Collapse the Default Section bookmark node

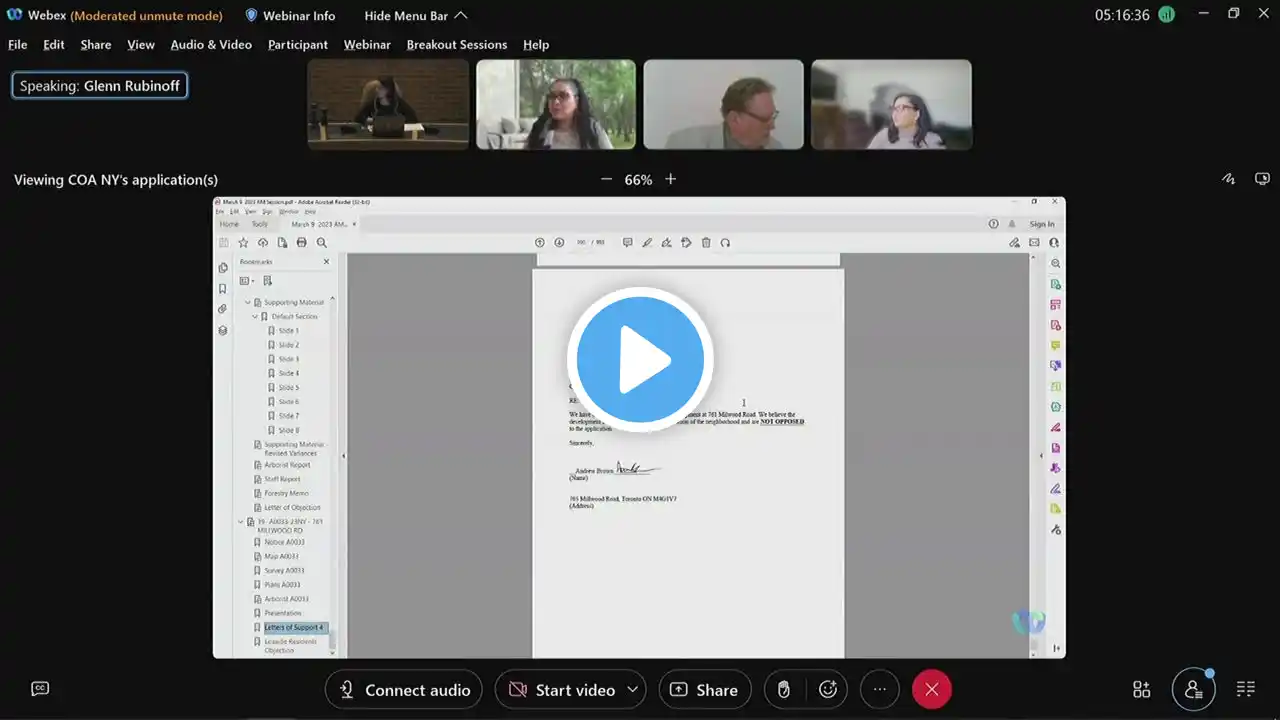pos(255,316)
